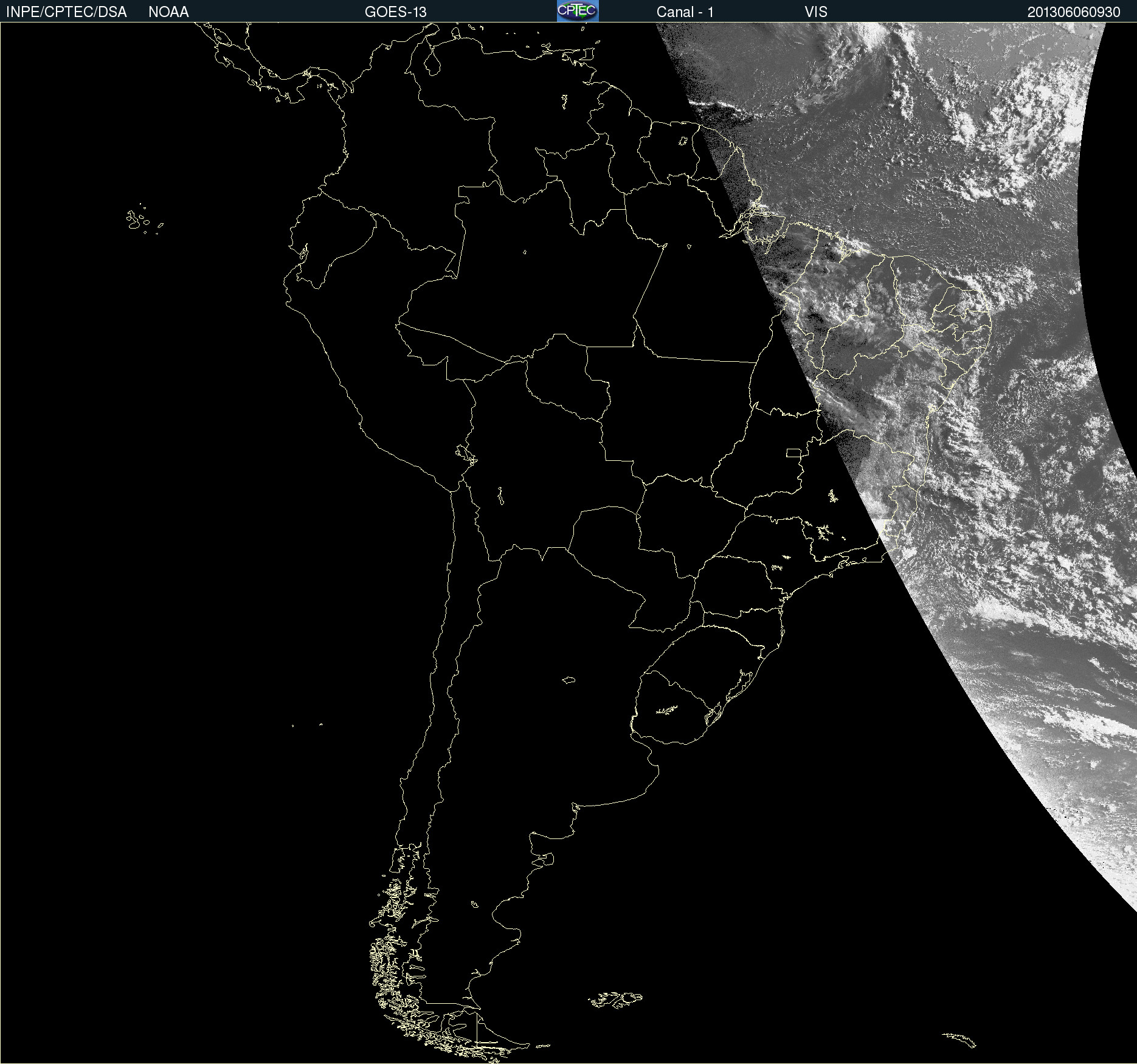The image size is (1137, 1064).
Task: Select the NOAA text in header
Action: pos(168,12)
